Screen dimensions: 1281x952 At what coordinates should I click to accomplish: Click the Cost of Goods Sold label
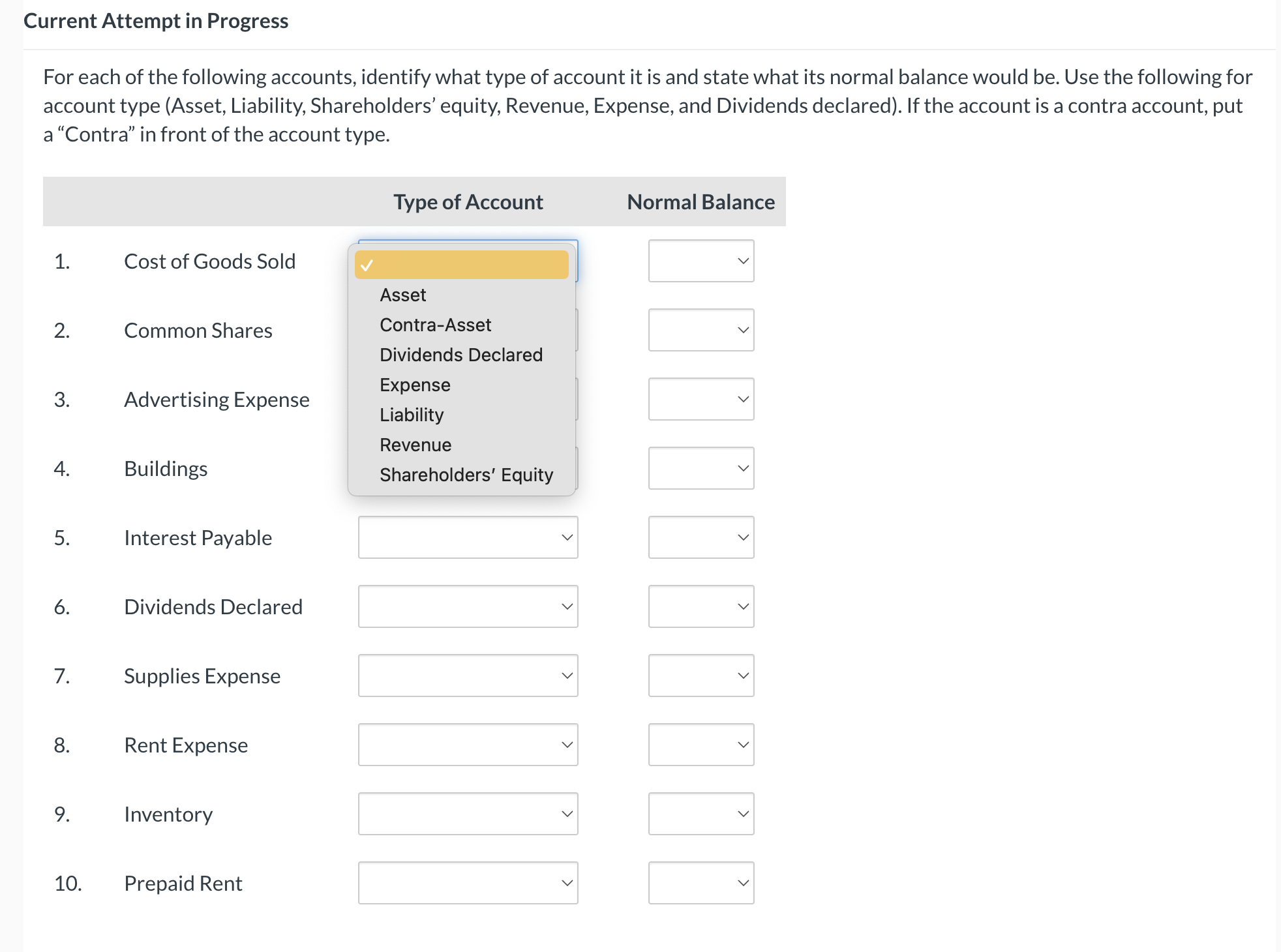(x=210, y=261)
